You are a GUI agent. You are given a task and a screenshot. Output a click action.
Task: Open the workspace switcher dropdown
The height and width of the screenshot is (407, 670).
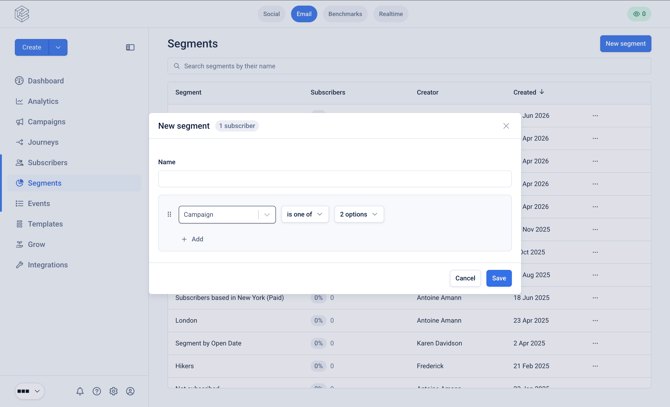29,391
